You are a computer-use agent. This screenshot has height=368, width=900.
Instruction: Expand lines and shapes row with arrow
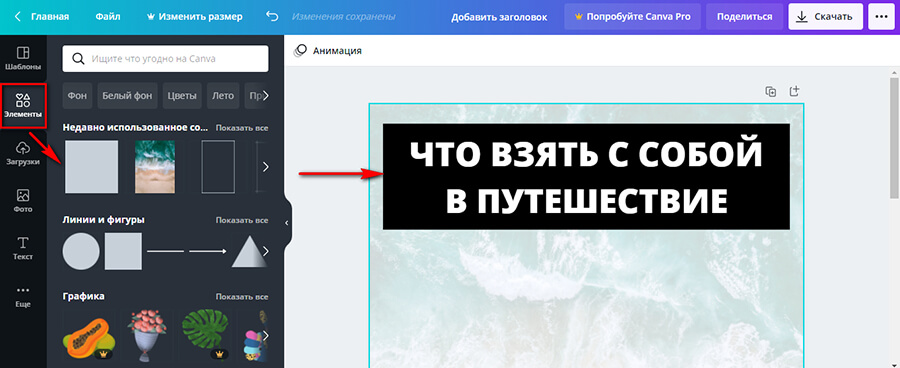pos(265,251)
